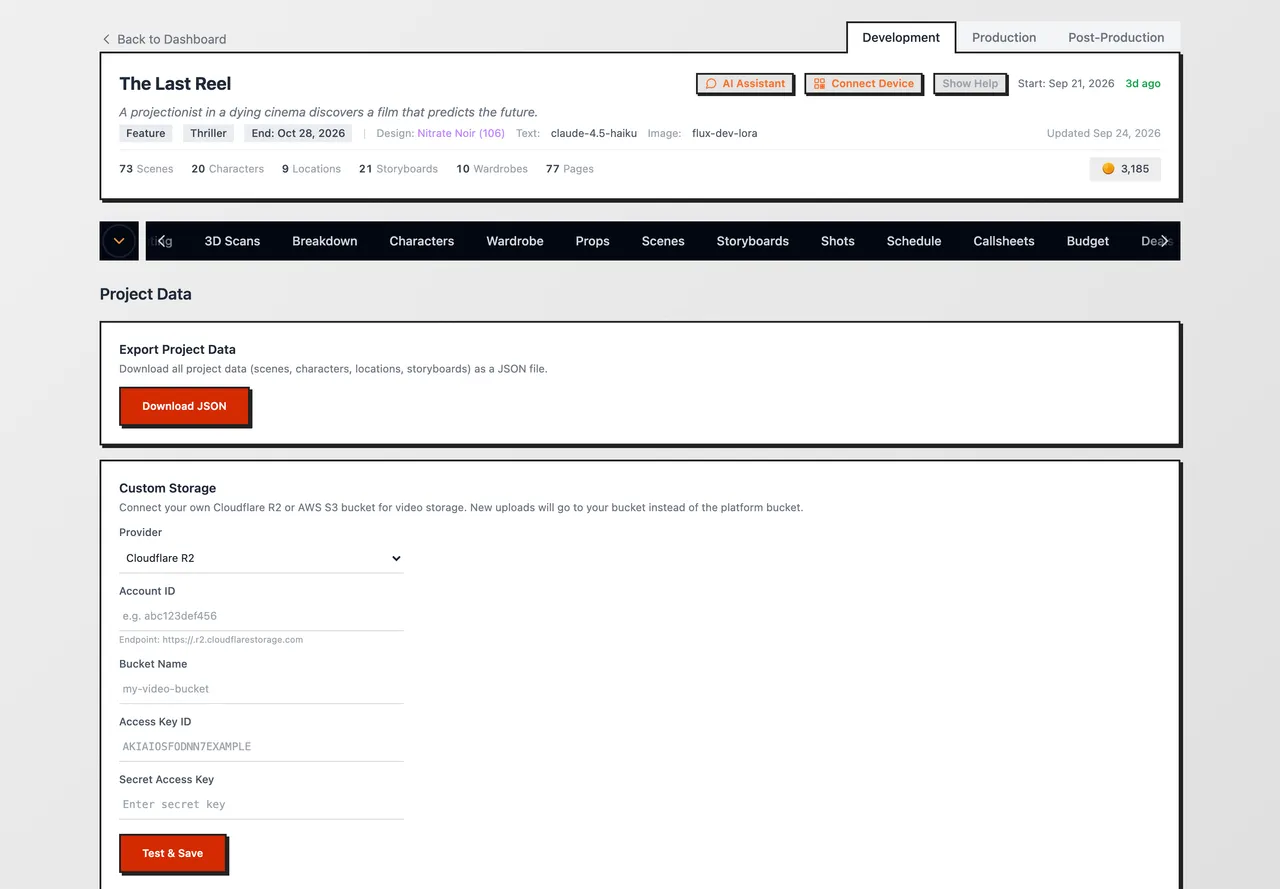Click Connect Device button

[863, 84]
